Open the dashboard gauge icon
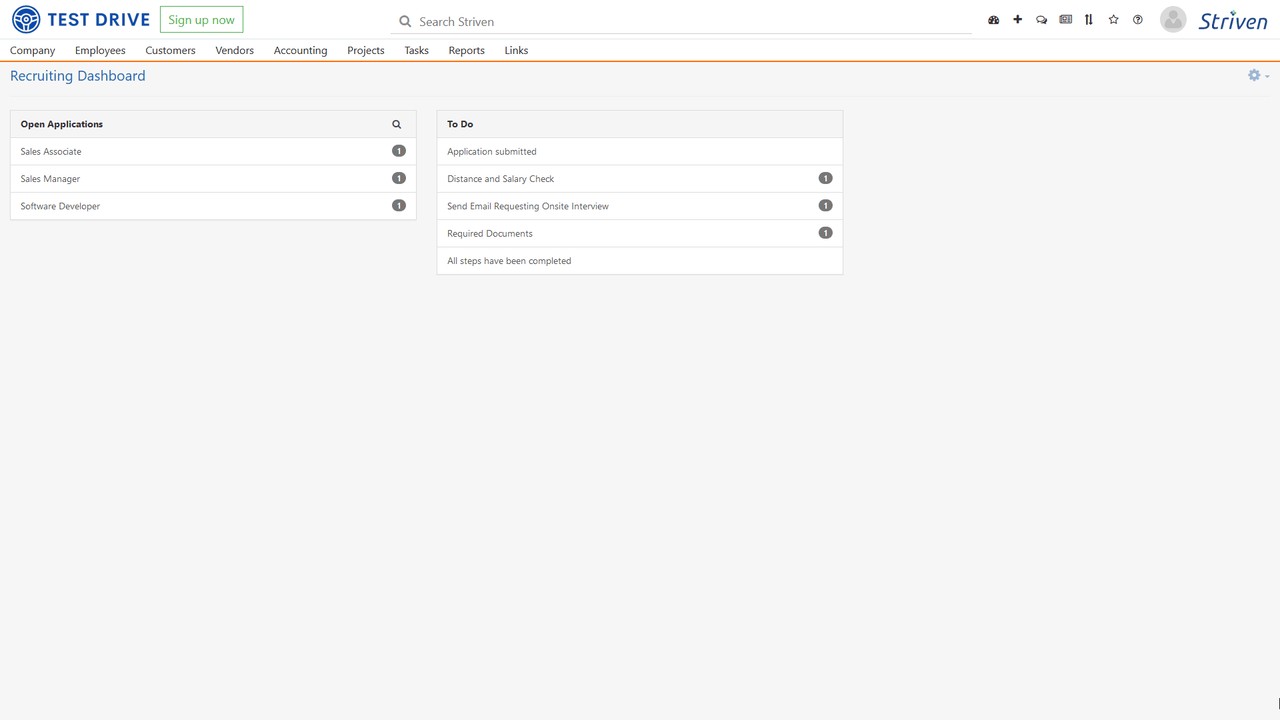Viewport: 1280px width, 720px height. [x=993, y=20]
